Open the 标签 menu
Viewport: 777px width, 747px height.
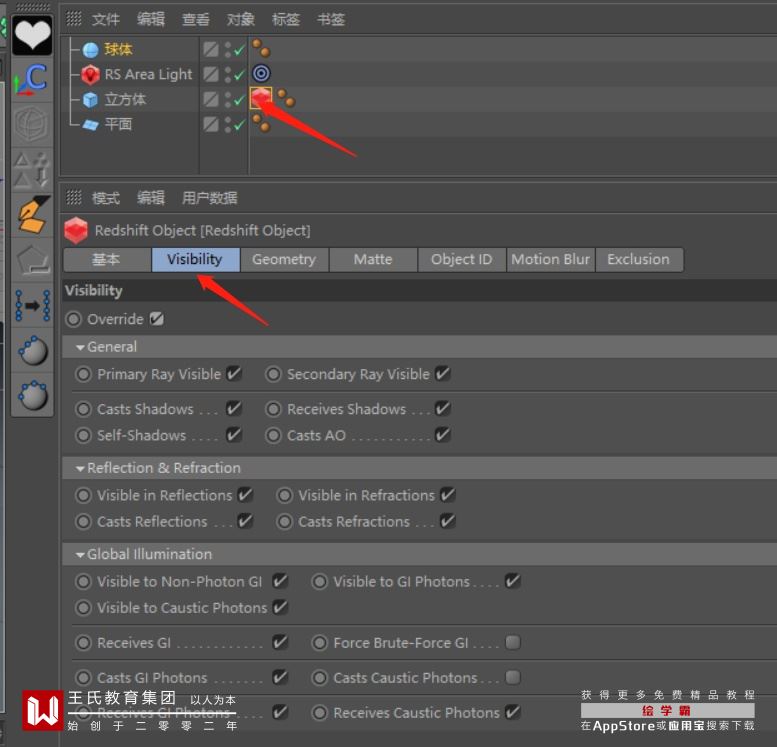(x=286, y=19)
